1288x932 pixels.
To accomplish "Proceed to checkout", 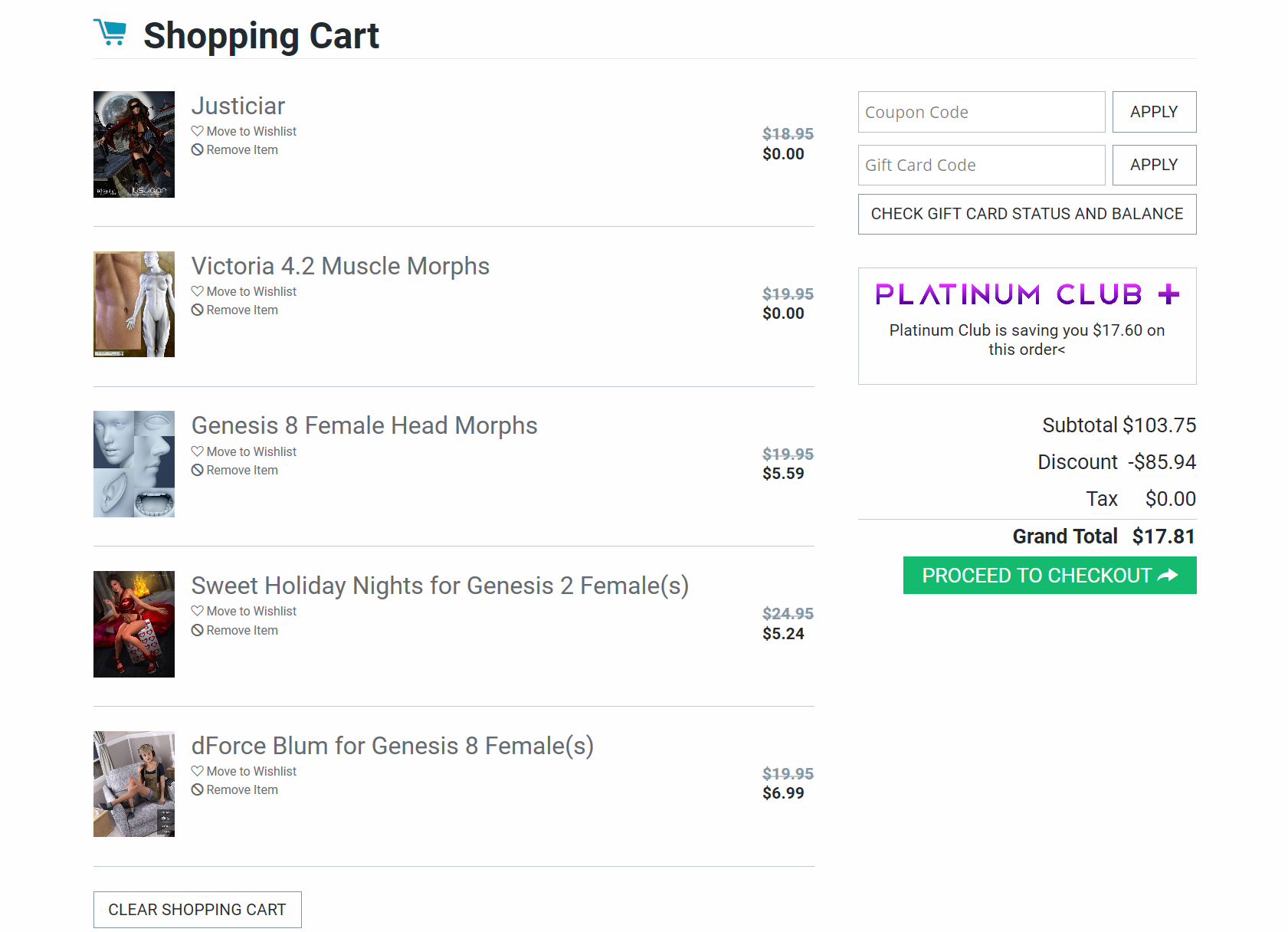I will [1050, 576].
